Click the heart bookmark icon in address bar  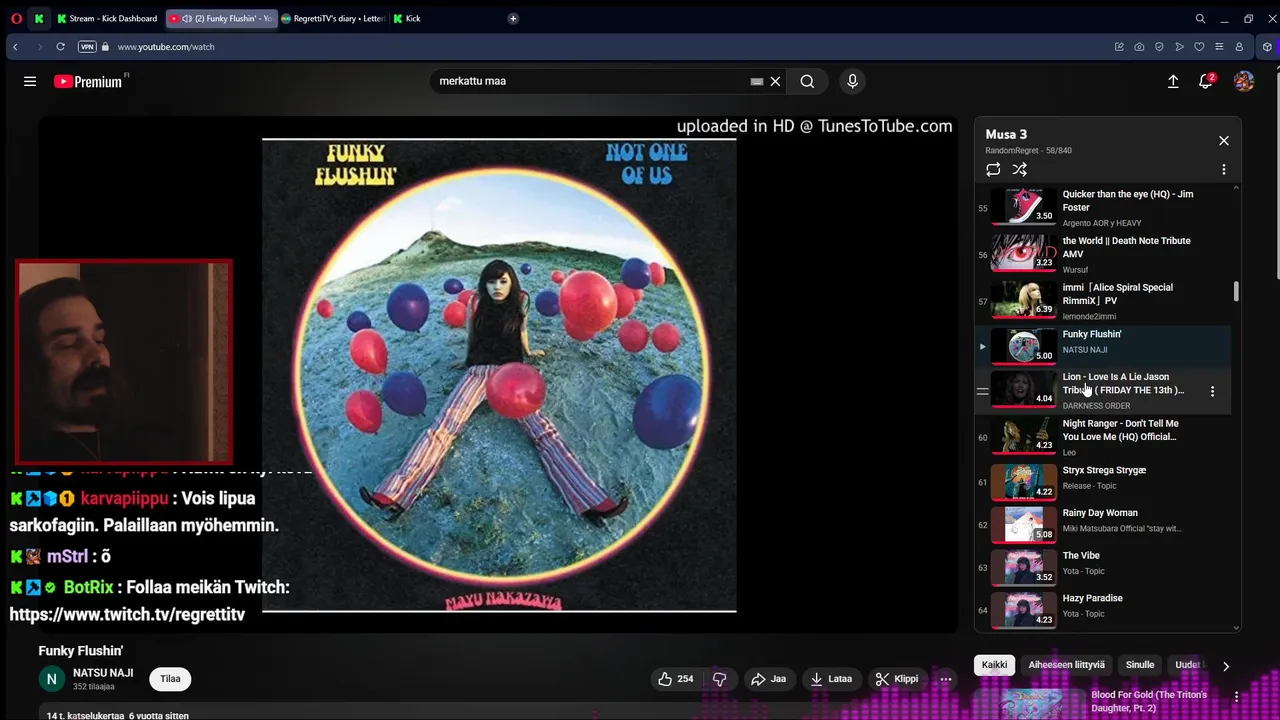[x=1199, y=47]
